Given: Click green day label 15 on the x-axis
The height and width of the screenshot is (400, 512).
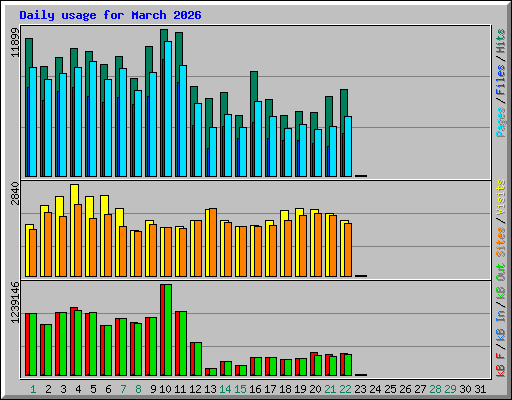Looking at the screenshot, I should point(240,389).
